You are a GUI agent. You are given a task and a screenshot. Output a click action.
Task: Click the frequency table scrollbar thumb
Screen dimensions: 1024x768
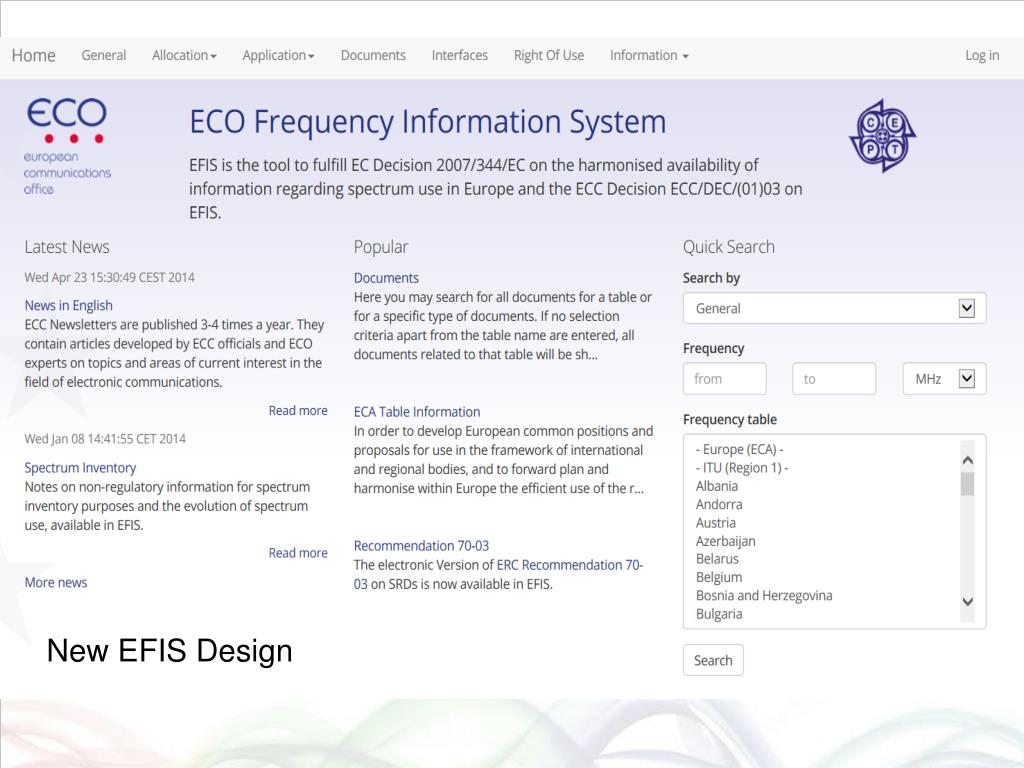point(968,485)
